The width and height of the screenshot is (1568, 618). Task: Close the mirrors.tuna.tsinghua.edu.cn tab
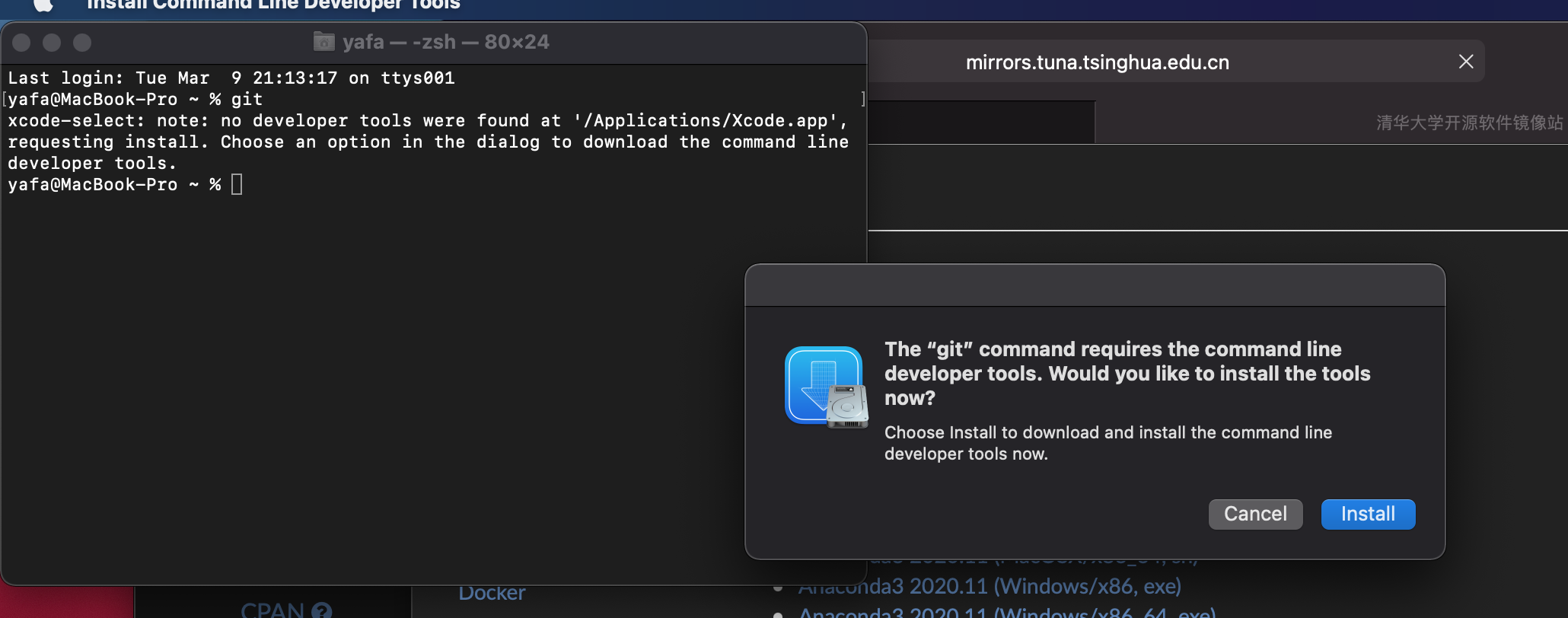[1466, 62]
